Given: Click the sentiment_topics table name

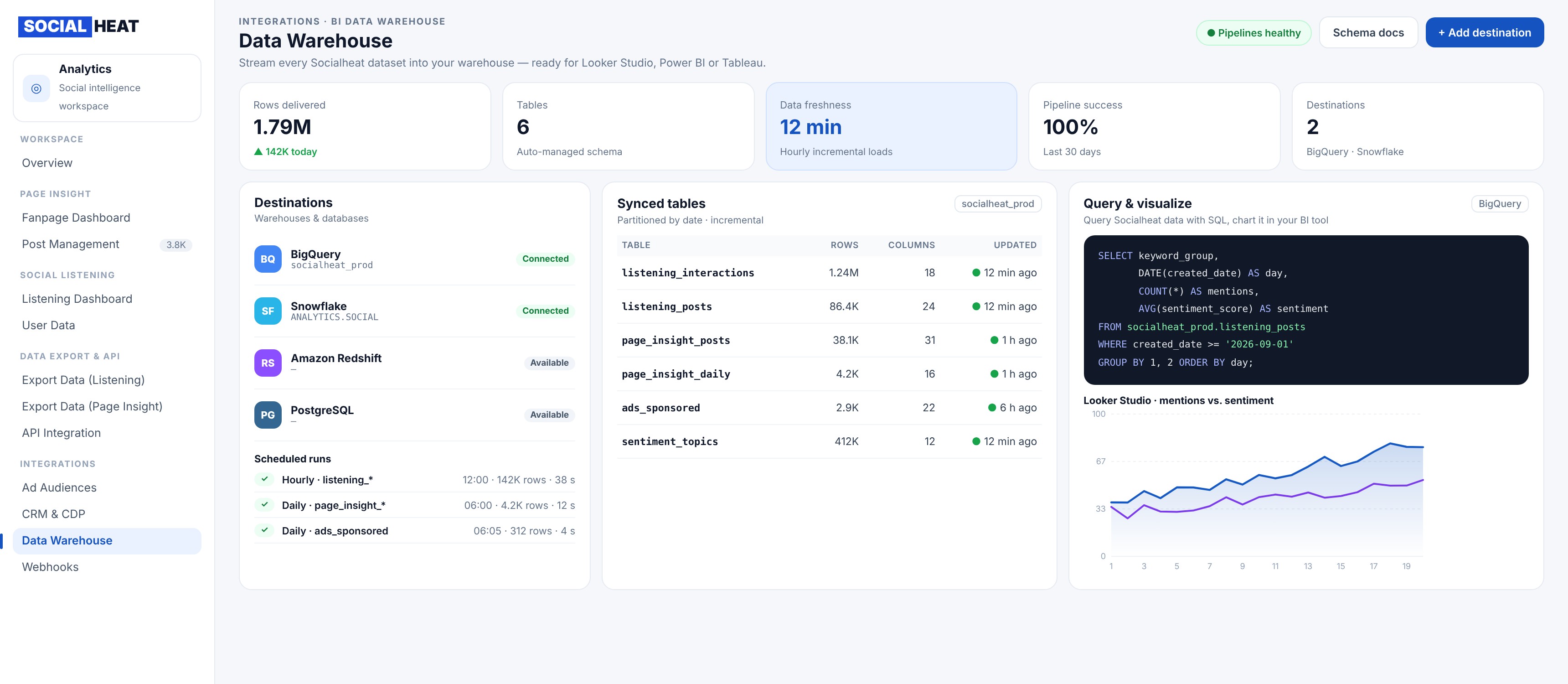Looking at the screenshot, I should pyautogui.click(x=670, y=441).
